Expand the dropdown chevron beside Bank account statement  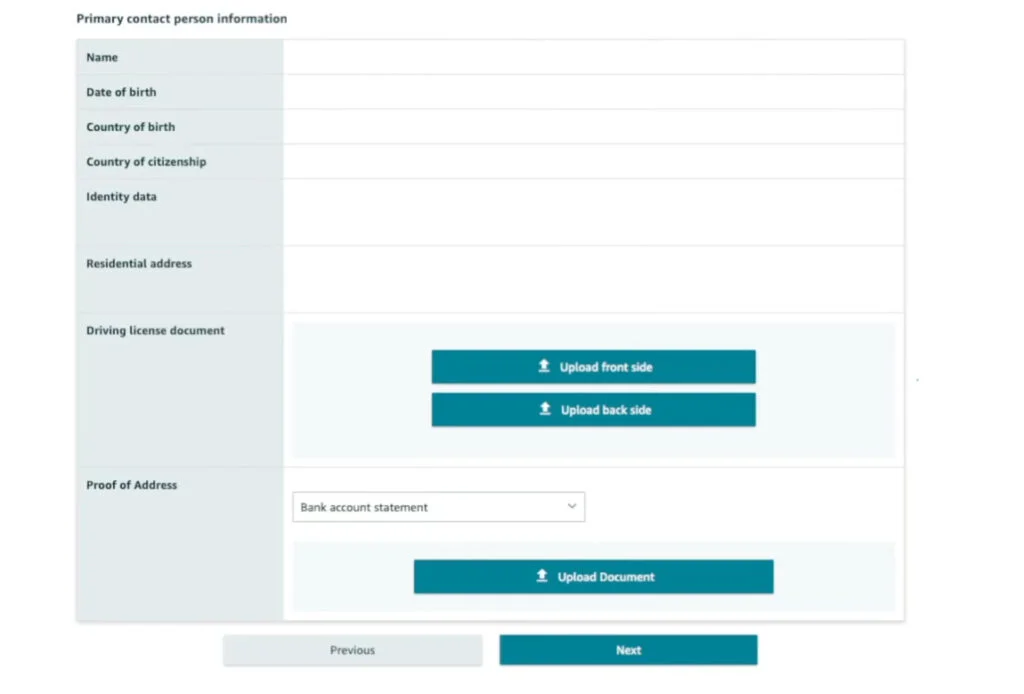click(x=572, y=507)
